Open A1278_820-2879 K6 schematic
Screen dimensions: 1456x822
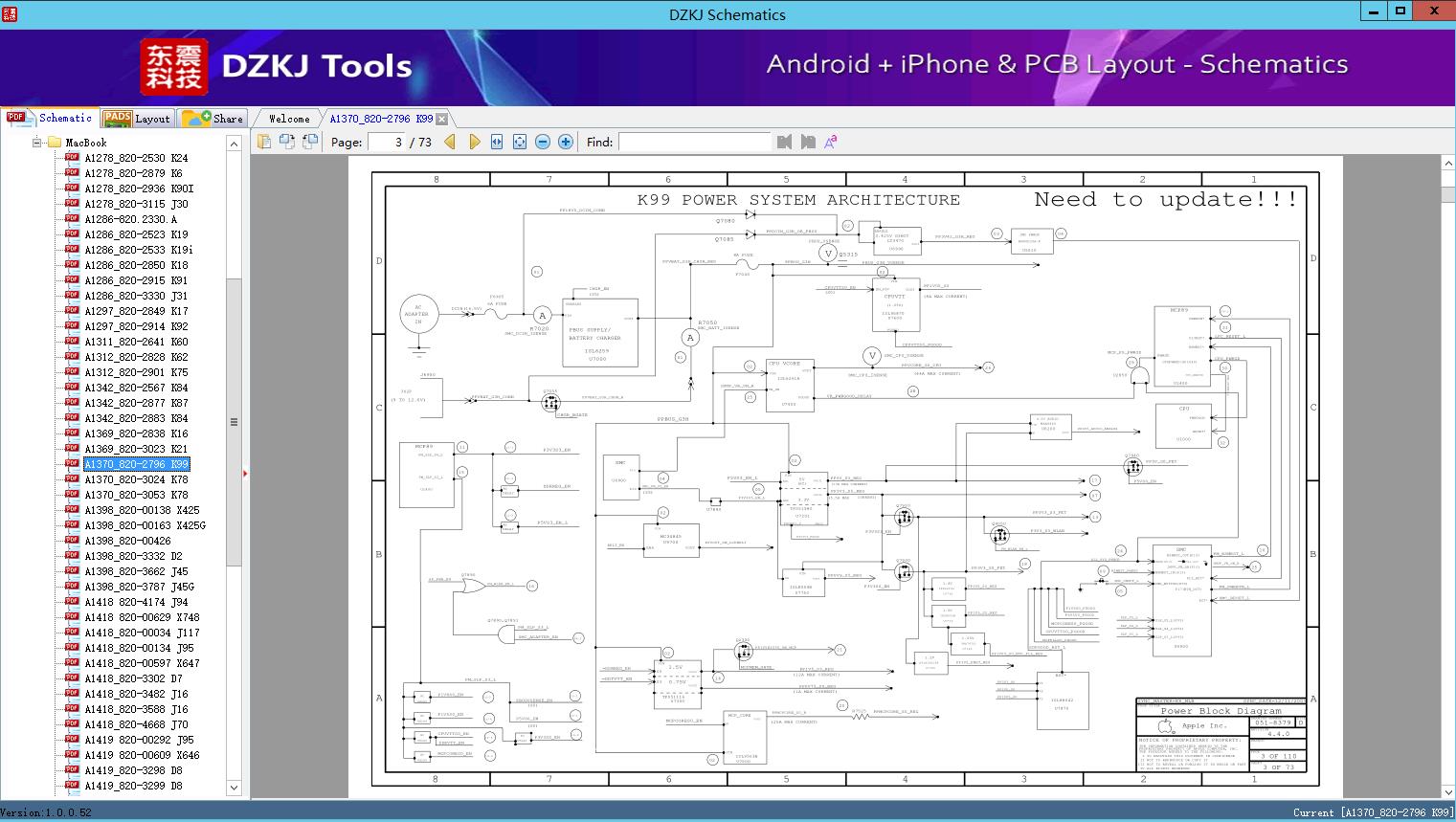[x=133, y=173]
